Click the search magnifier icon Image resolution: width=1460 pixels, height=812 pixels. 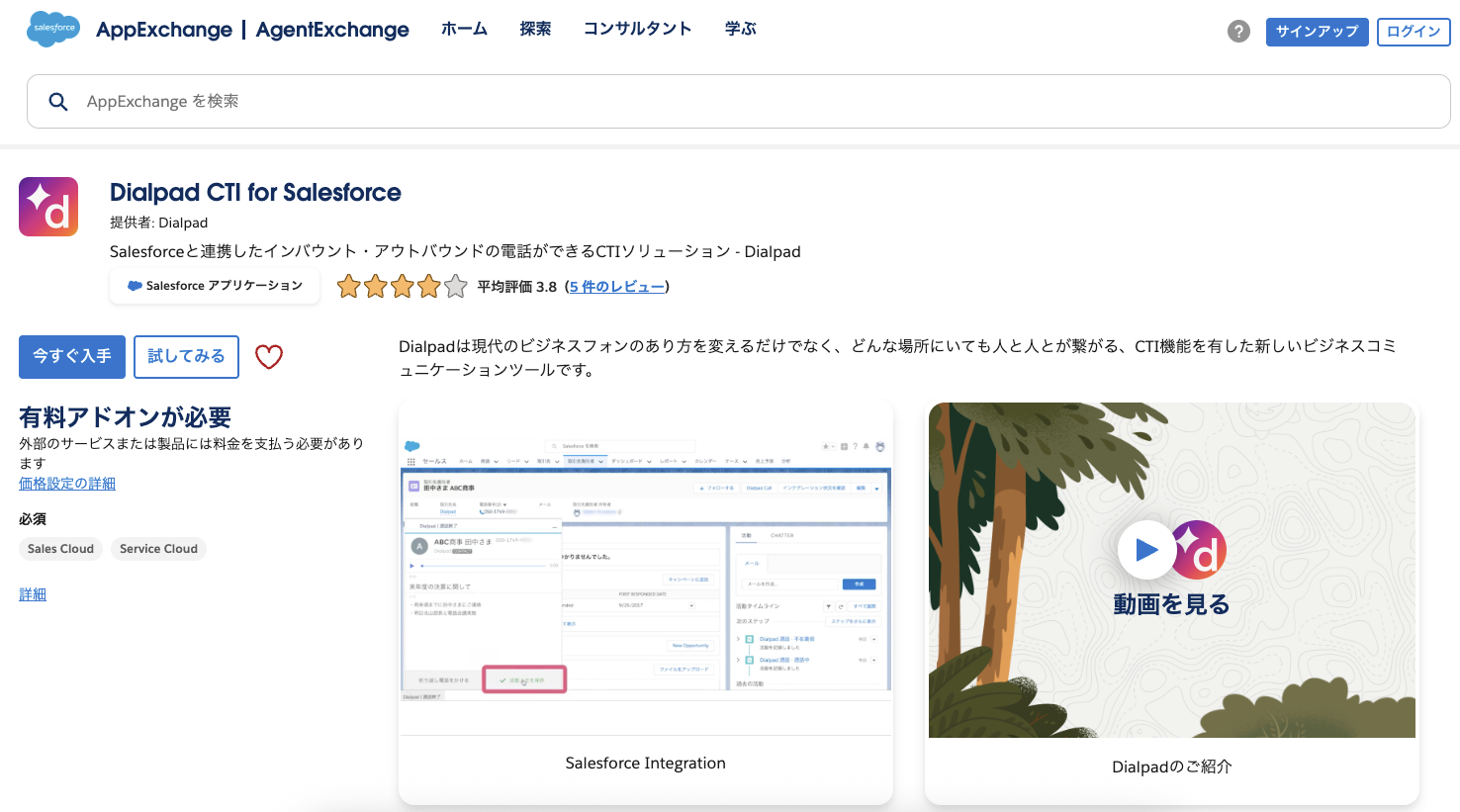click(x=58, y=102)
